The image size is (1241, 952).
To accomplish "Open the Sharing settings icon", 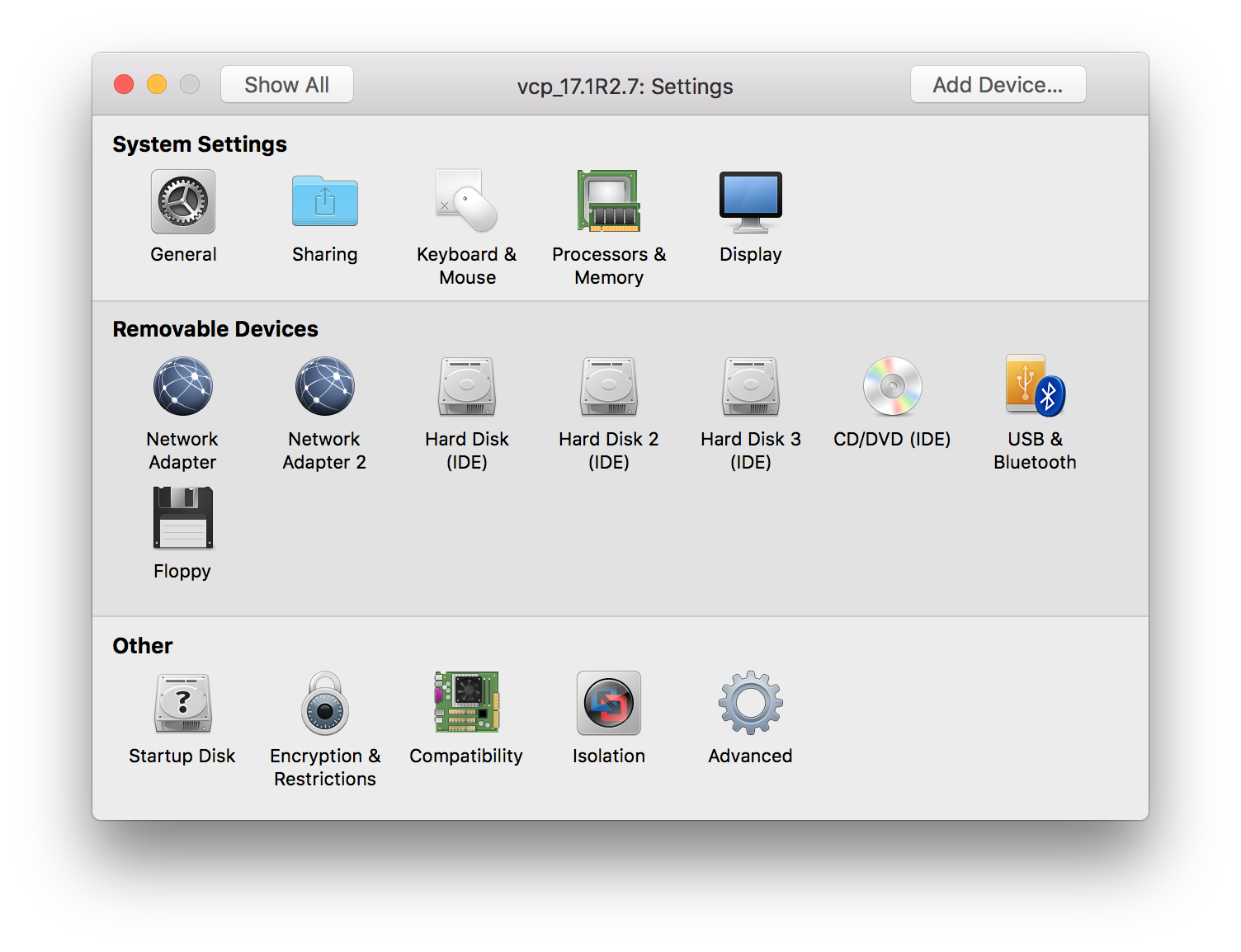I will tap(324, 201).
